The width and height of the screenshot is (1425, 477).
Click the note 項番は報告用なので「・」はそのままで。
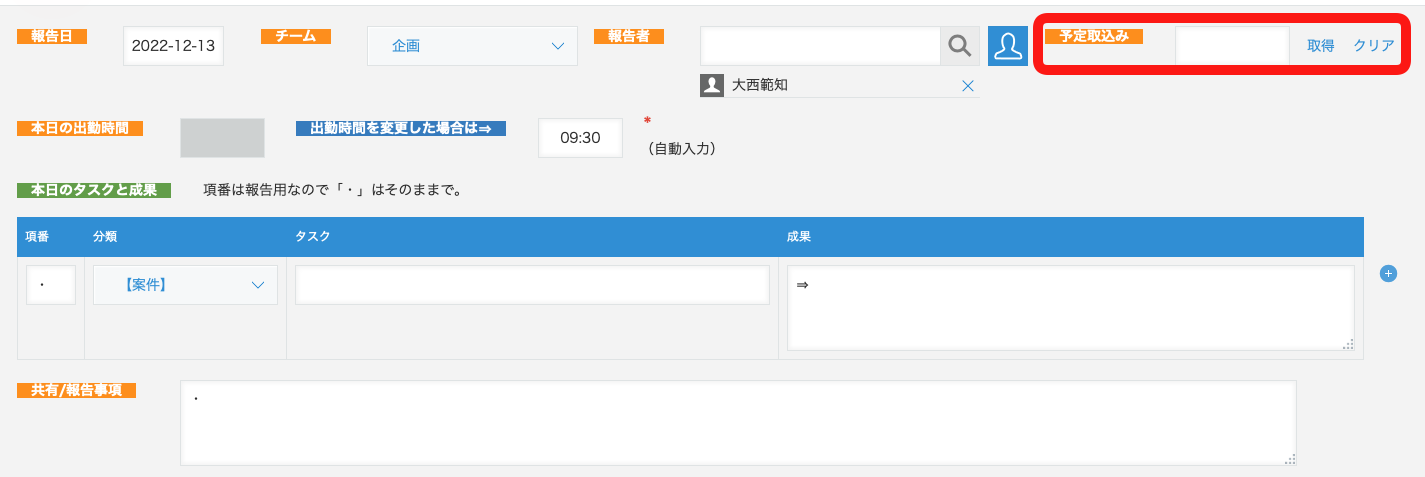pyautogui.click(x=333, y=190)
